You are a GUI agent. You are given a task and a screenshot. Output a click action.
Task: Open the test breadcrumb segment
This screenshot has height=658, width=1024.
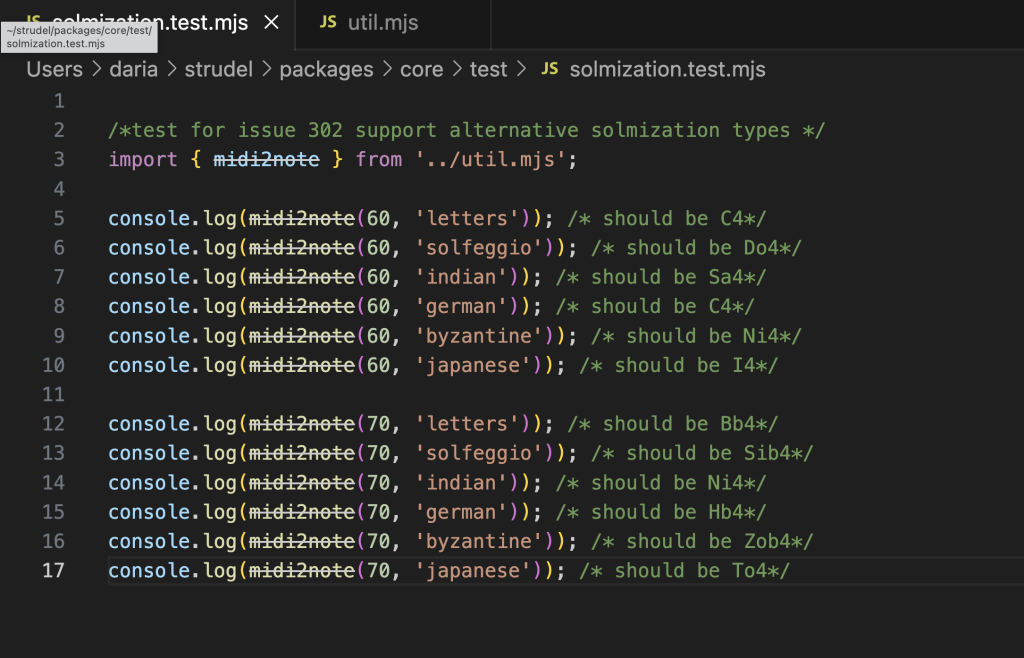[x=488, y=69]
